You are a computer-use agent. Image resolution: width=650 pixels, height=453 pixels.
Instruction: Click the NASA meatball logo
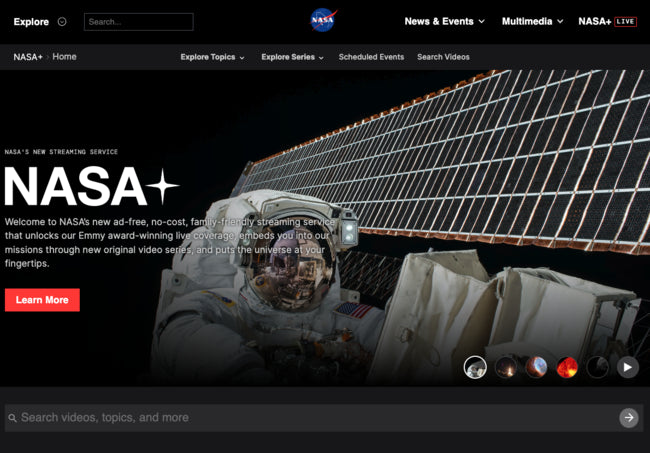pos(323,20)
